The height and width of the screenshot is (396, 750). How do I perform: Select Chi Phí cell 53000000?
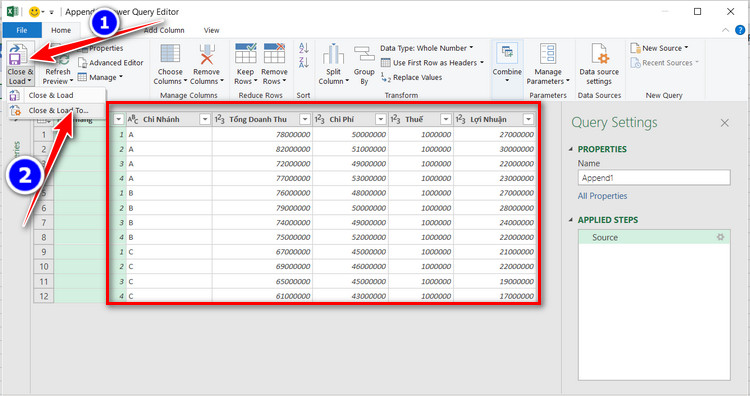pos(351,178)
